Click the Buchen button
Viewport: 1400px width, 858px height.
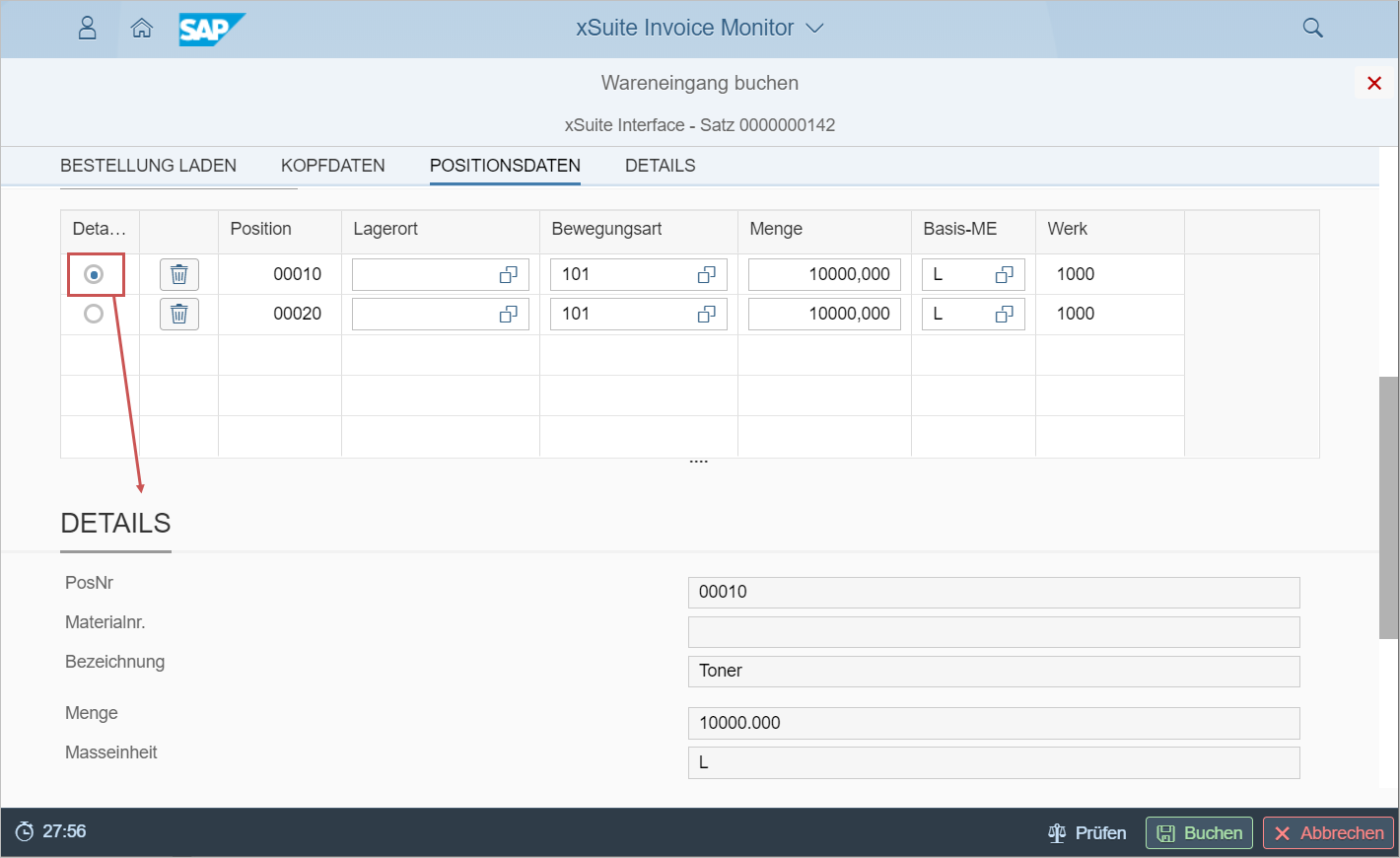tap(1199, 833)
